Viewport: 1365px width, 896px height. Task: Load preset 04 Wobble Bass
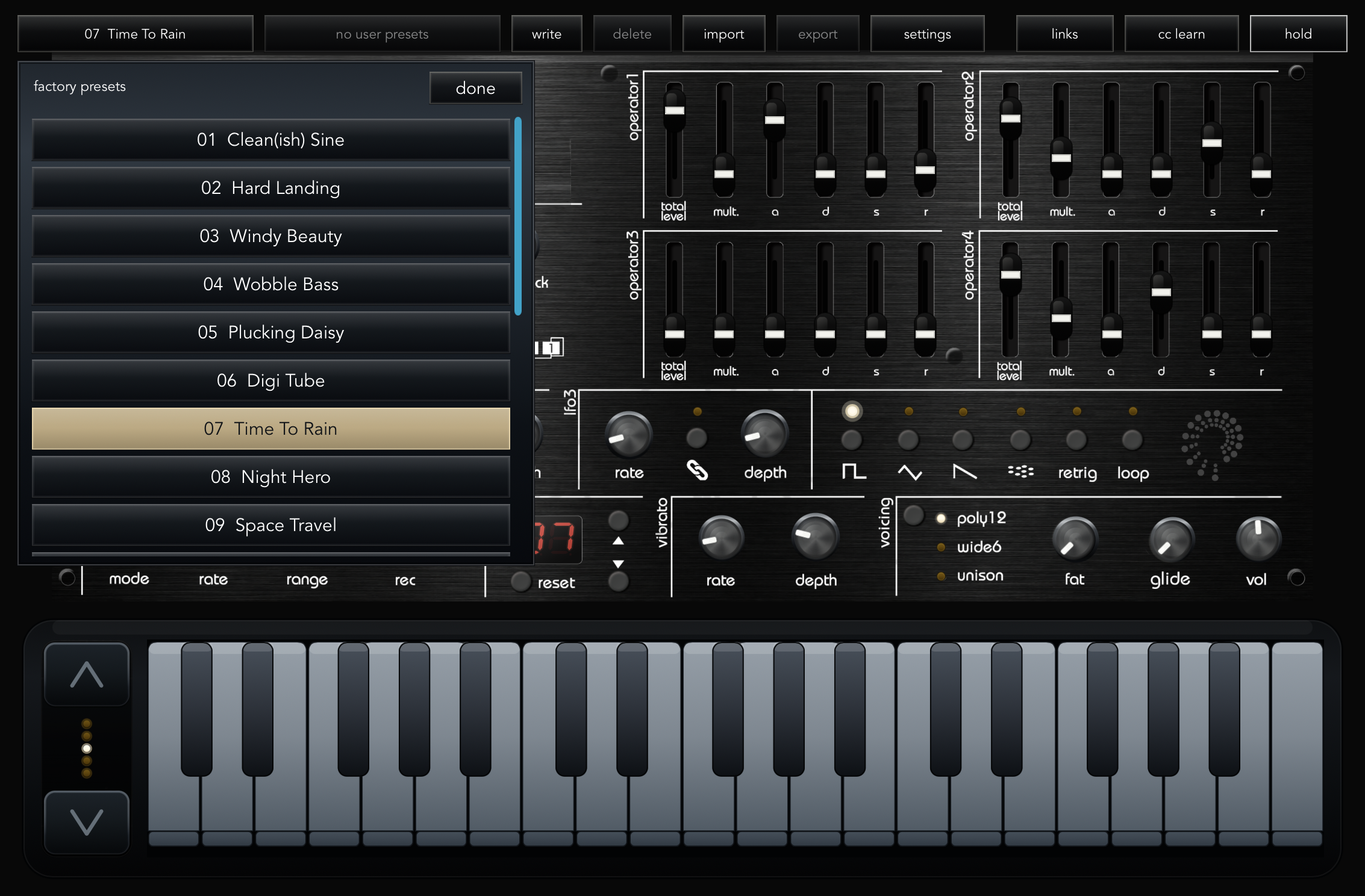[271, 284]
